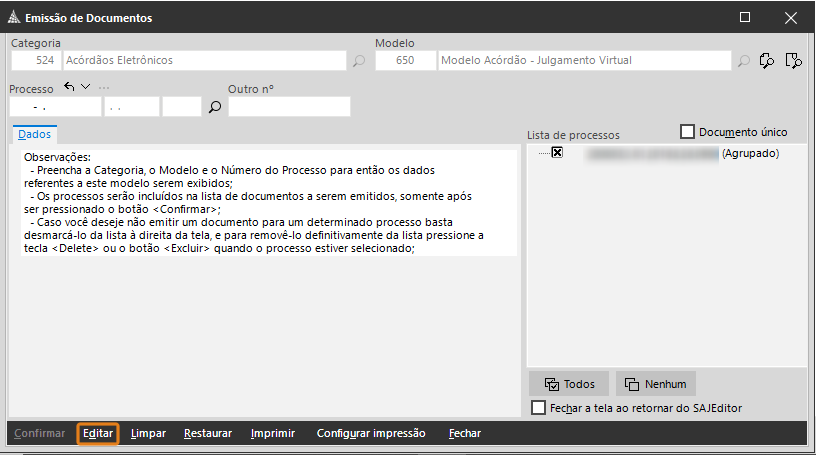
Task: Uncheck the Agrupado process in the list
Action: click(558, 153)
